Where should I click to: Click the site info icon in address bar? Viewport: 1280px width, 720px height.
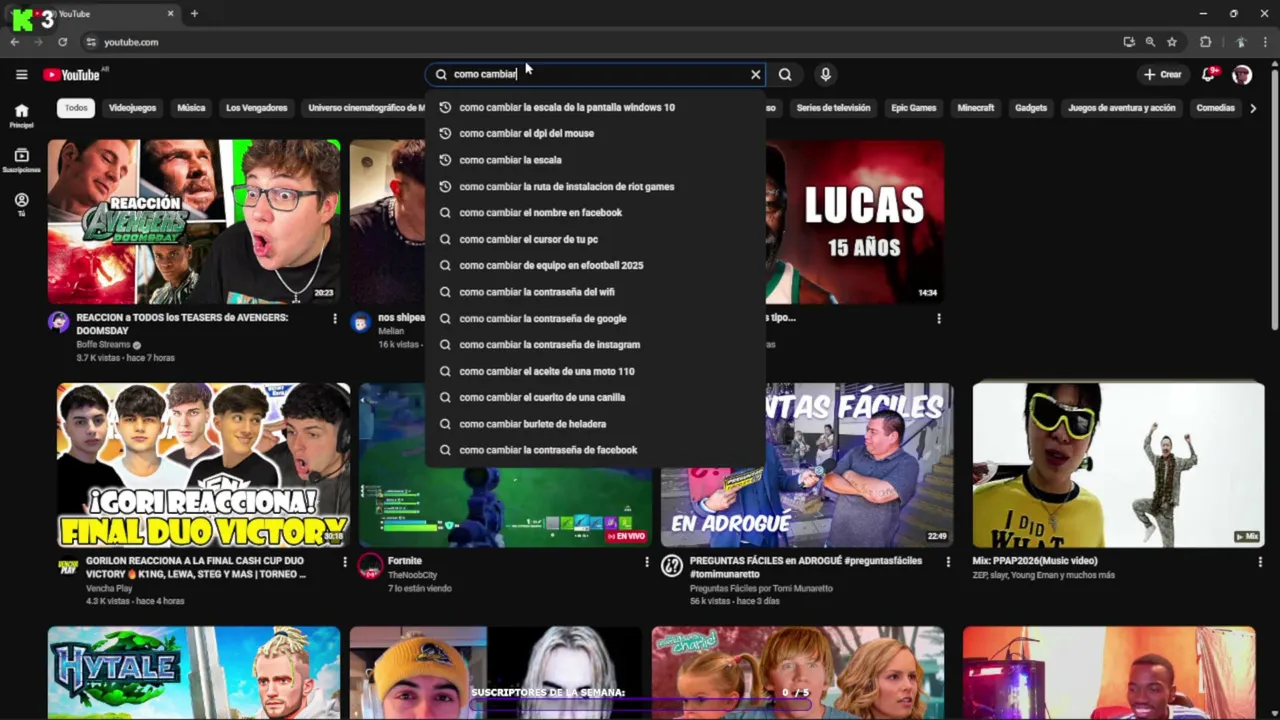click(91, 42)
